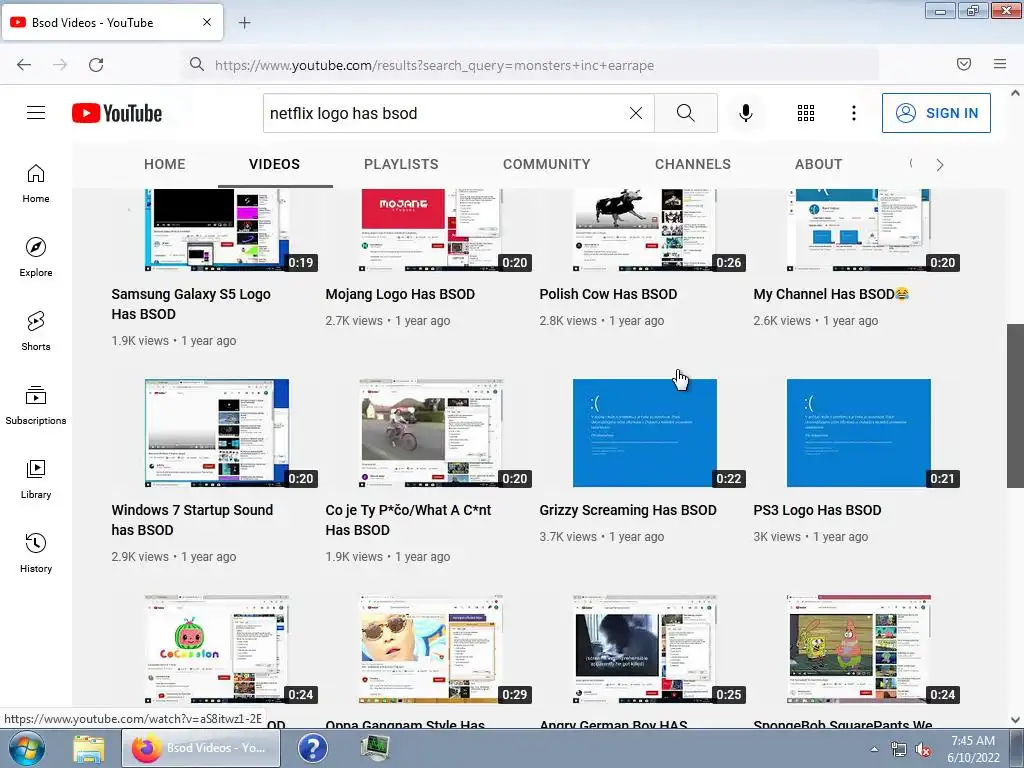Switch to the ABOUT tab

pos(818,164)
